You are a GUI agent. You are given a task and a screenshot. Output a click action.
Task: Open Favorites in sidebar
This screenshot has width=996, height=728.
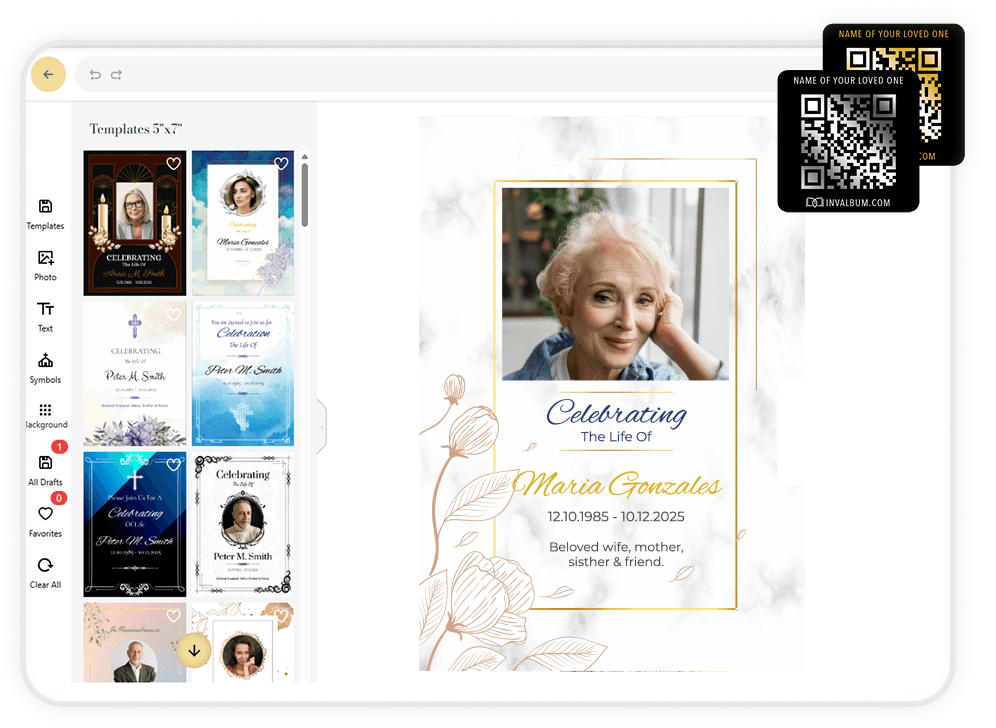coord(45,520)
